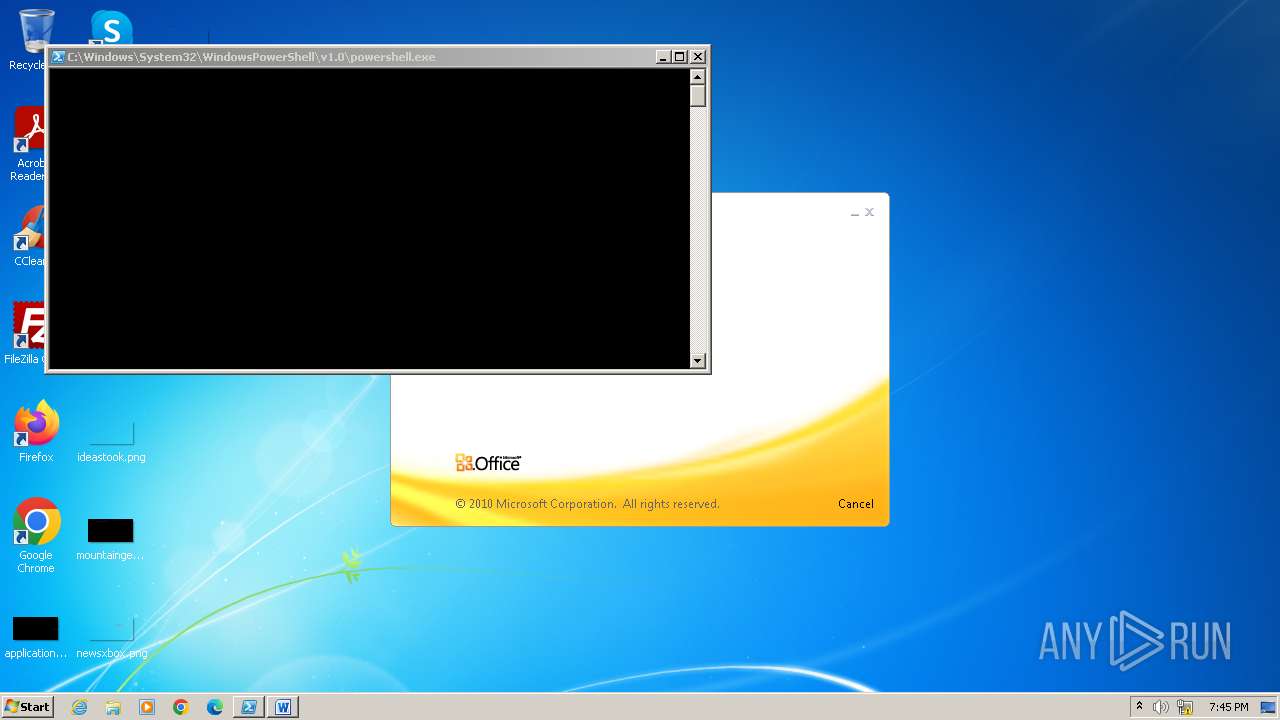Screen dimensions: 1280x720
Task: Maximize the PowerShell window
Action: coord(680,57)
